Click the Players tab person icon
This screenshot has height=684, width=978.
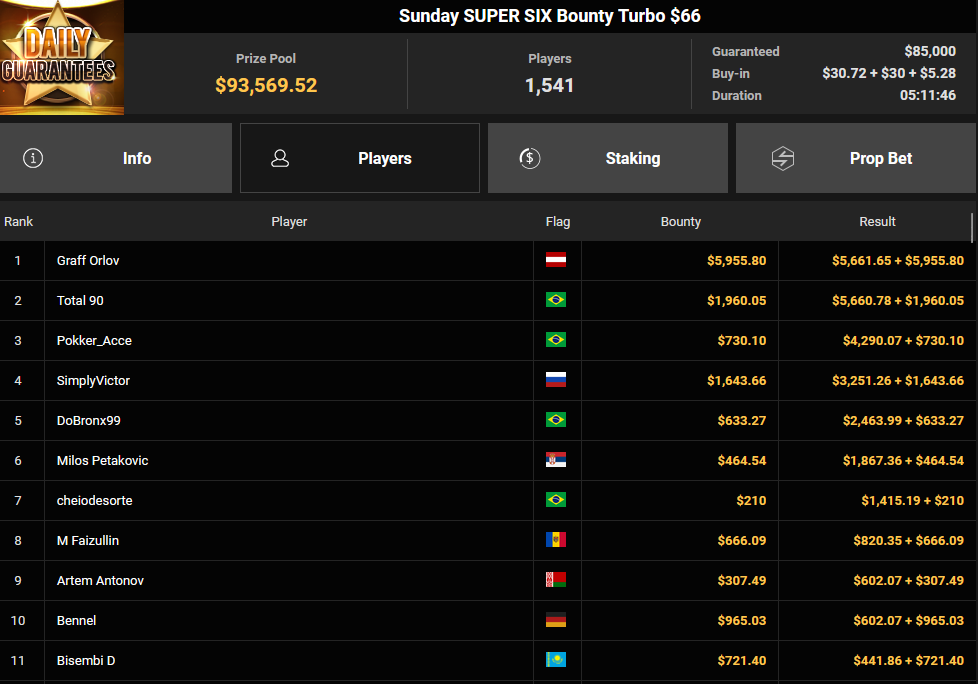click(280, 158)
